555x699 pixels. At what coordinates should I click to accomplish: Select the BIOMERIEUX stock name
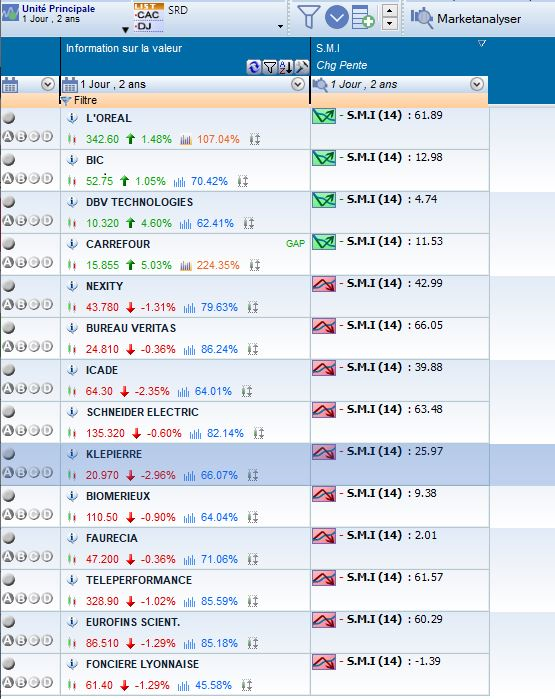(x=118, y=496)
